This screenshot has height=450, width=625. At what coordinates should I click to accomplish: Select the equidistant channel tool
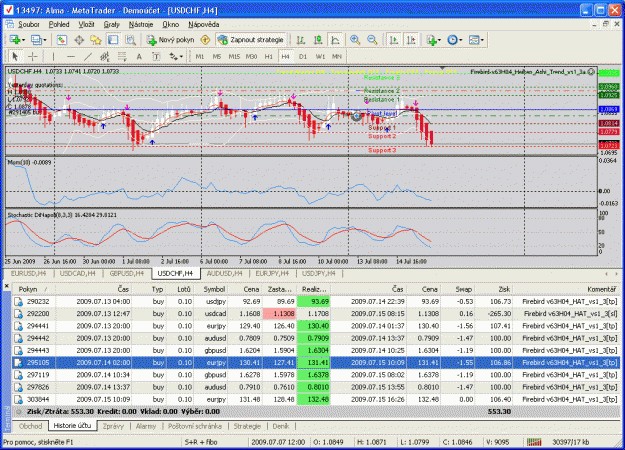105,57
